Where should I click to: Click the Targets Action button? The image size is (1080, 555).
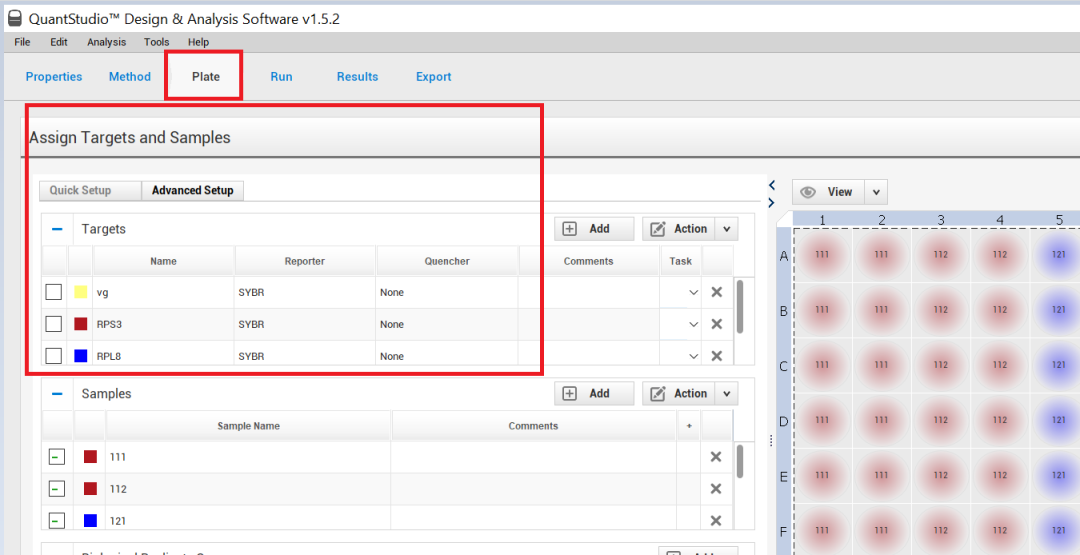[678, 229]
